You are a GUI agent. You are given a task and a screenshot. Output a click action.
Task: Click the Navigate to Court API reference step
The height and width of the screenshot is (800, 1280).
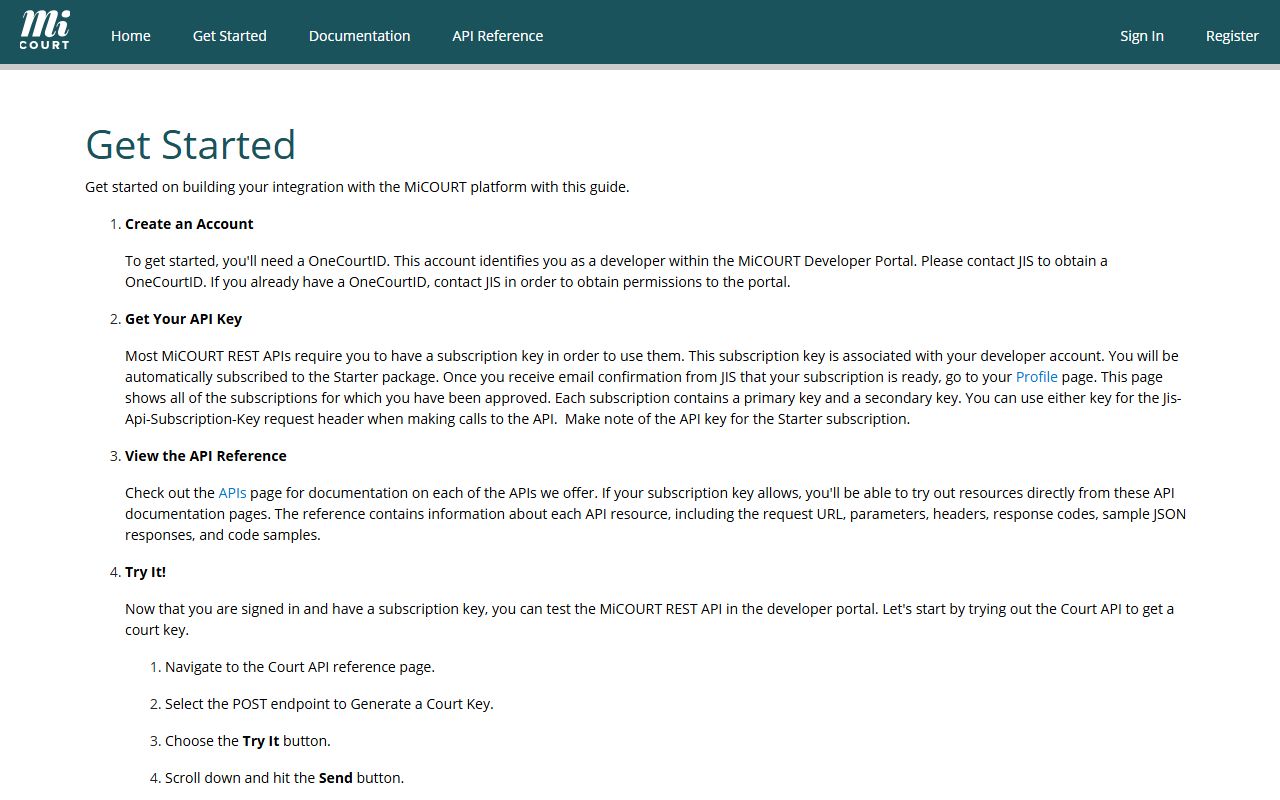[300, 667]
